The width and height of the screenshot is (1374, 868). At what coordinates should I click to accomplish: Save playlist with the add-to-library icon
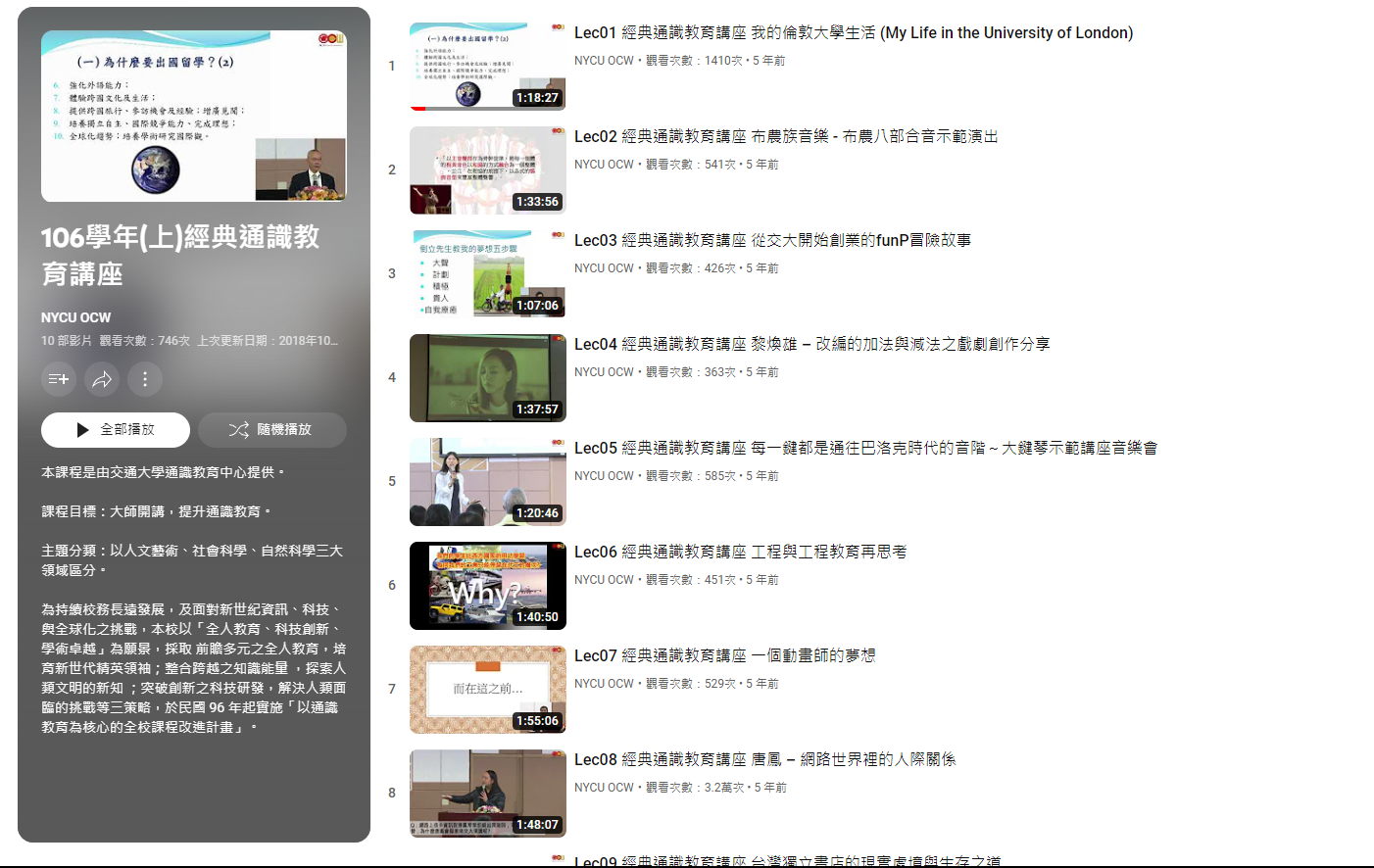point(59,379)
